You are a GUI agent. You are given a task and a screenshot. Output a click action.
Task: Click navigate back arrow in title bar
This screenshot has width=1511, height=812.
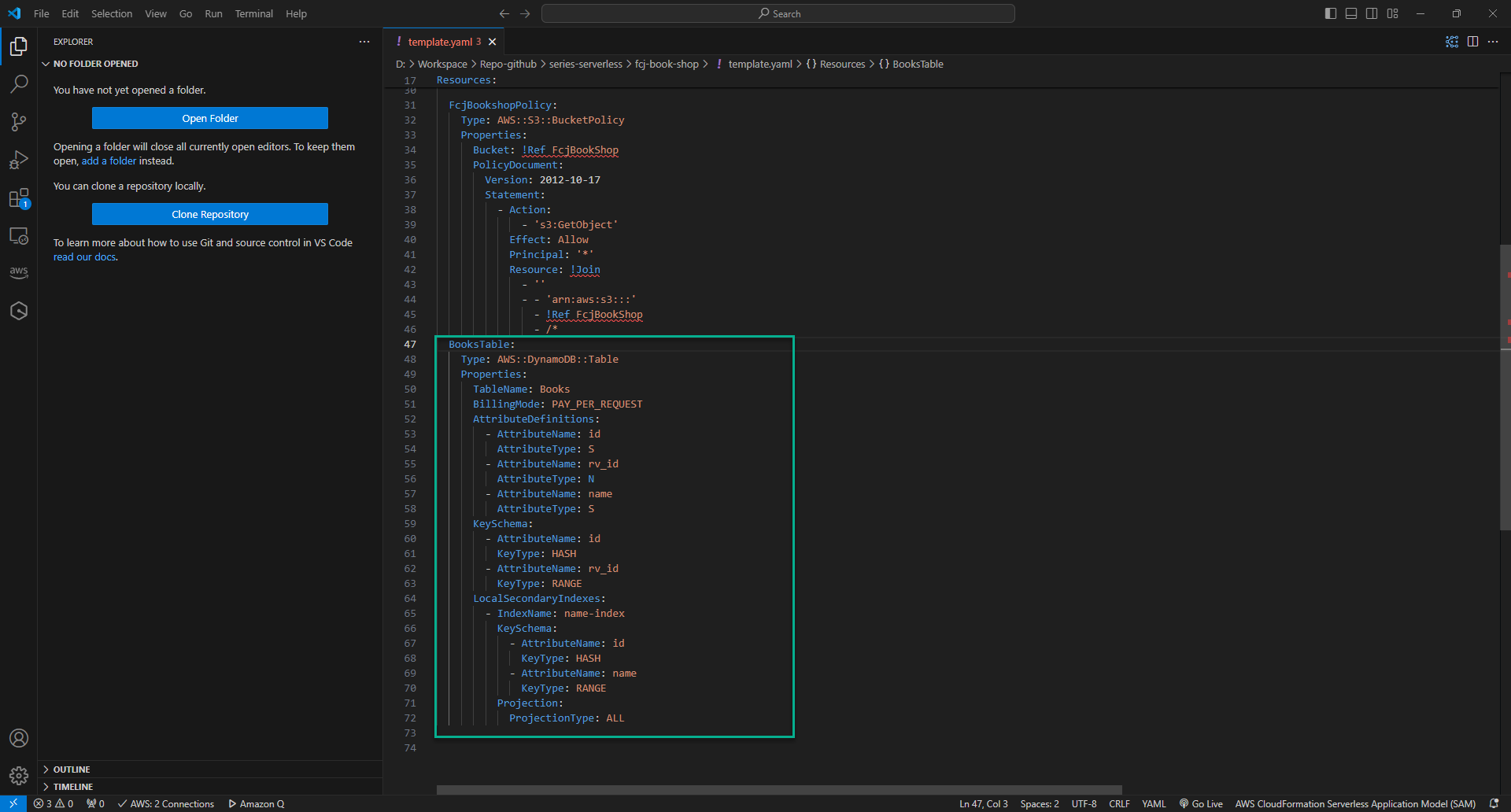point(504,13)
